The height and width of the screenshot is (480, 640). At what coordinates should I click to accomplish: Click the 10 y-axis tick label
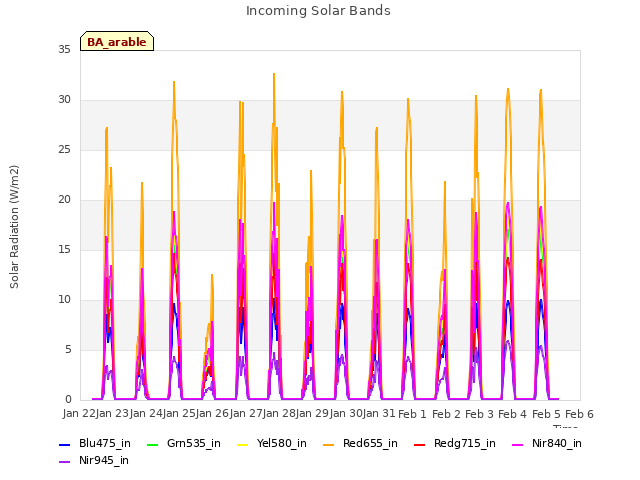[64, 300]
